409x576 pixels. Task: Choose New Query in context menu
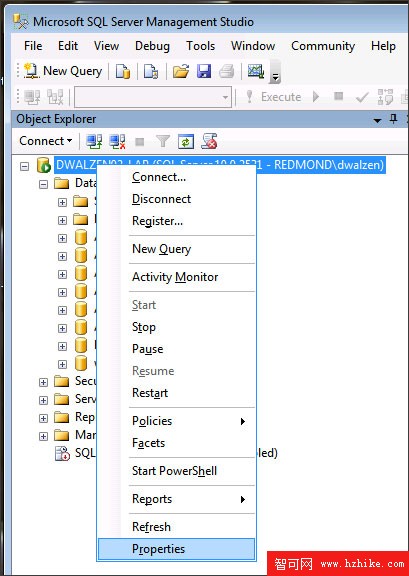pos(176,249)
